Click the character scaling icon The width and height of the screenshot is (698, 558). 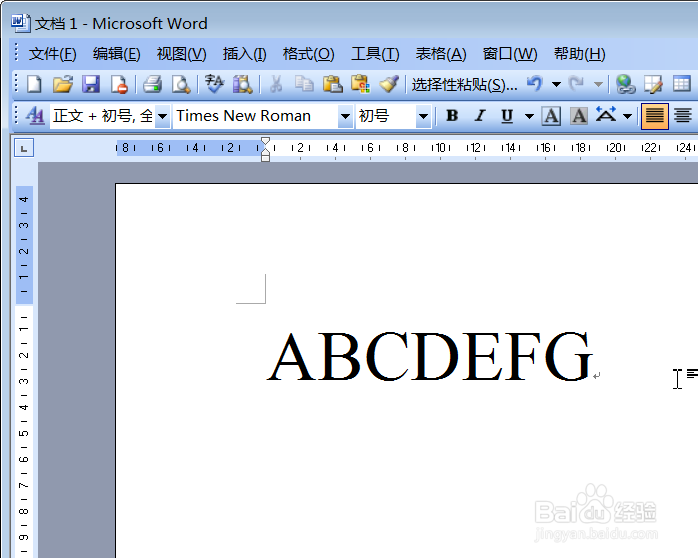[606, 116]
